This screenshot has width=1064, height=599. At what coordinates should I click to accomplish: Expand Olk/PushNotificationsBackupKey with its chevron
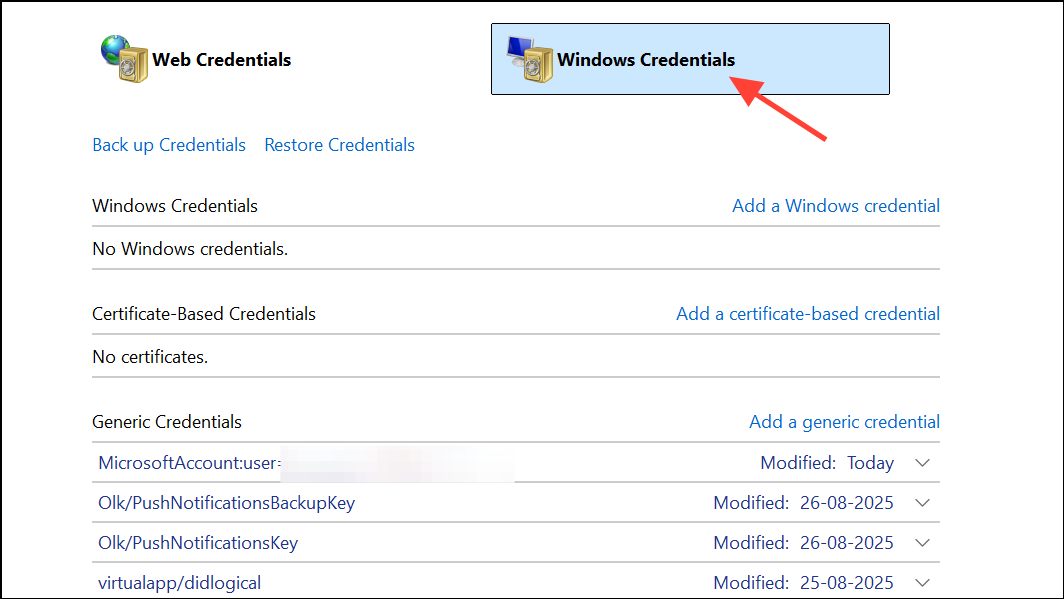923,503
